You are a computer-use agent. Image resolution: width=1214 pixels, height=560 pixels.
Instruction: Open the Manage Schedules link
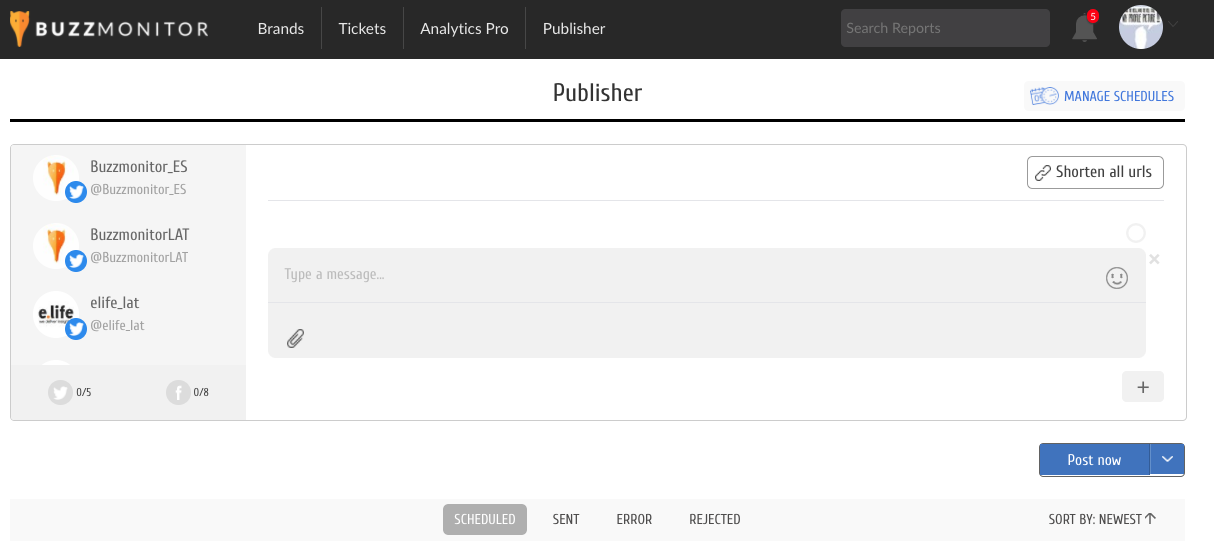(1104, 96)
